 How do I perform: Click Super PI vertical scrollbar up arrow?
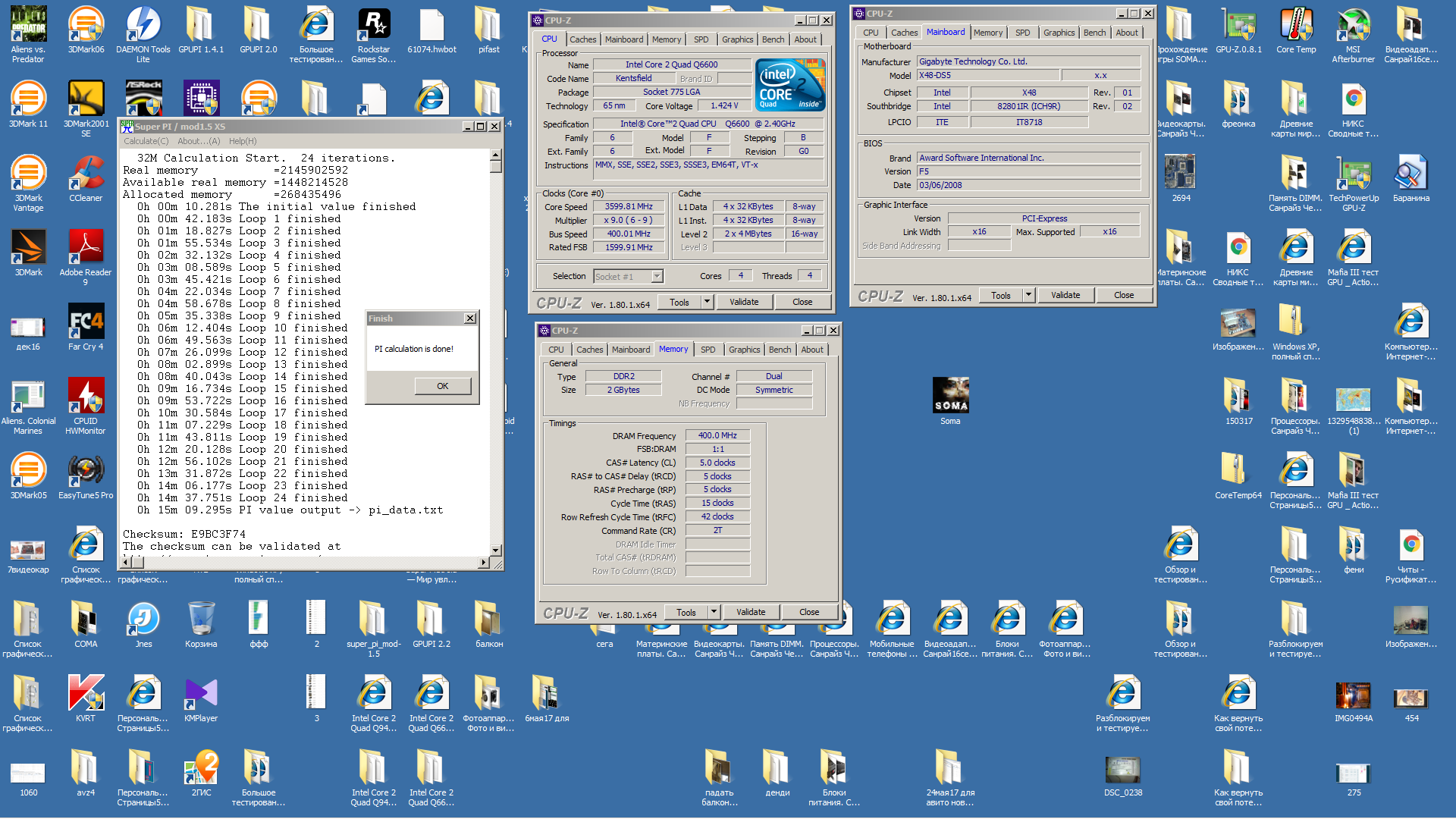tap(496, 155)
